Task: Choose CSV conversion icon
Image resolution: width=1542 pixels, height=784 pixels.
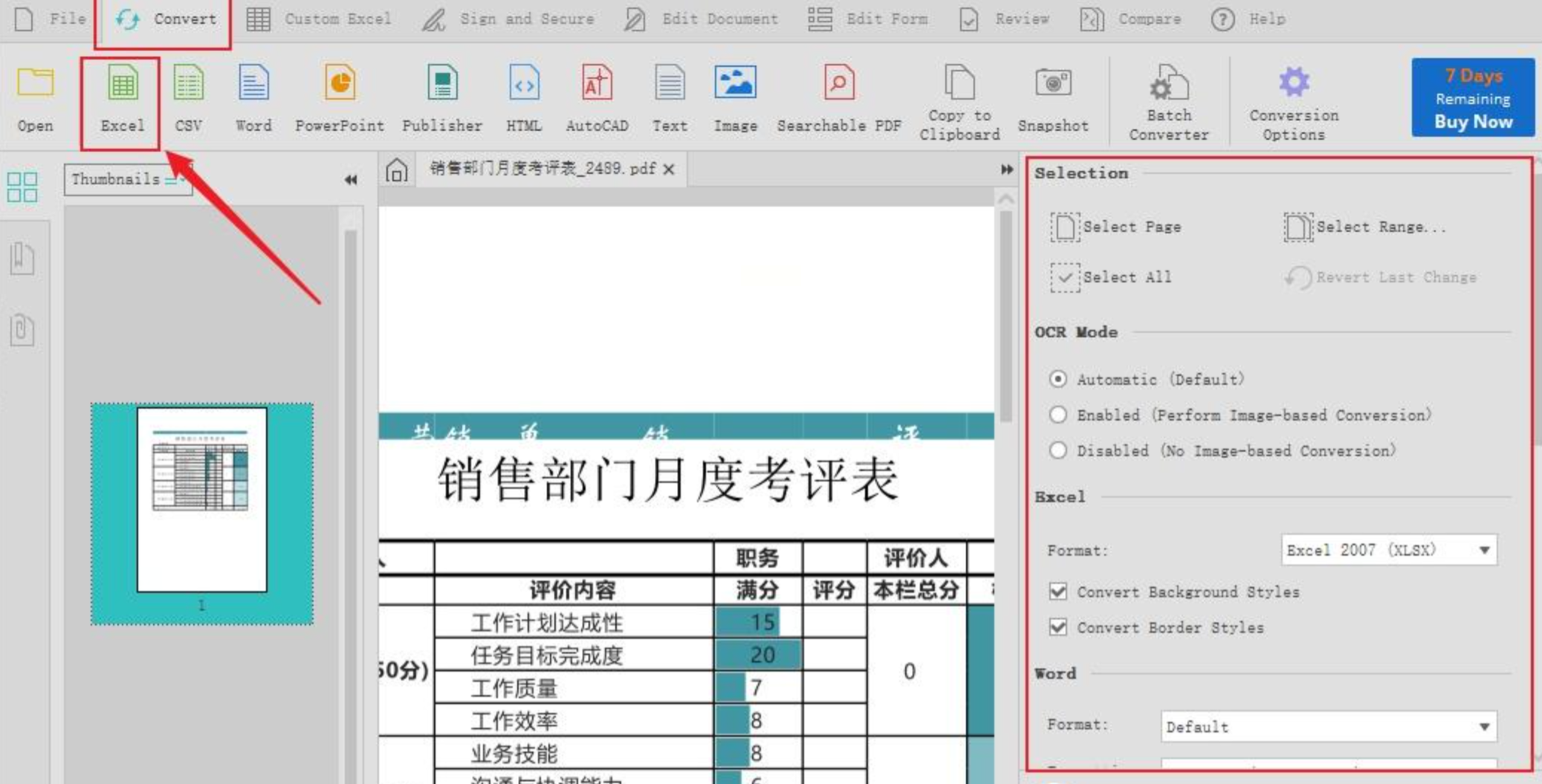Action: (188, 99)
